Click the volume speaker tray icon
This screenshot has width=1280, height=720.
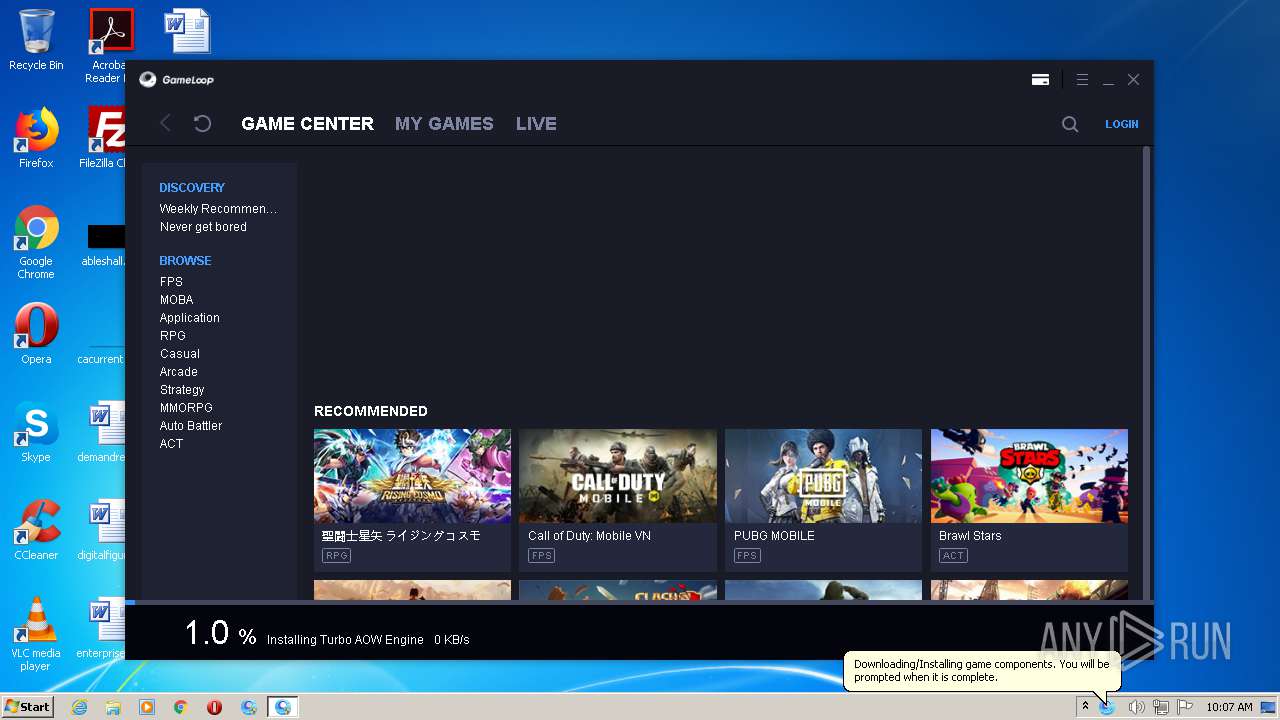tap(1136, 707)
